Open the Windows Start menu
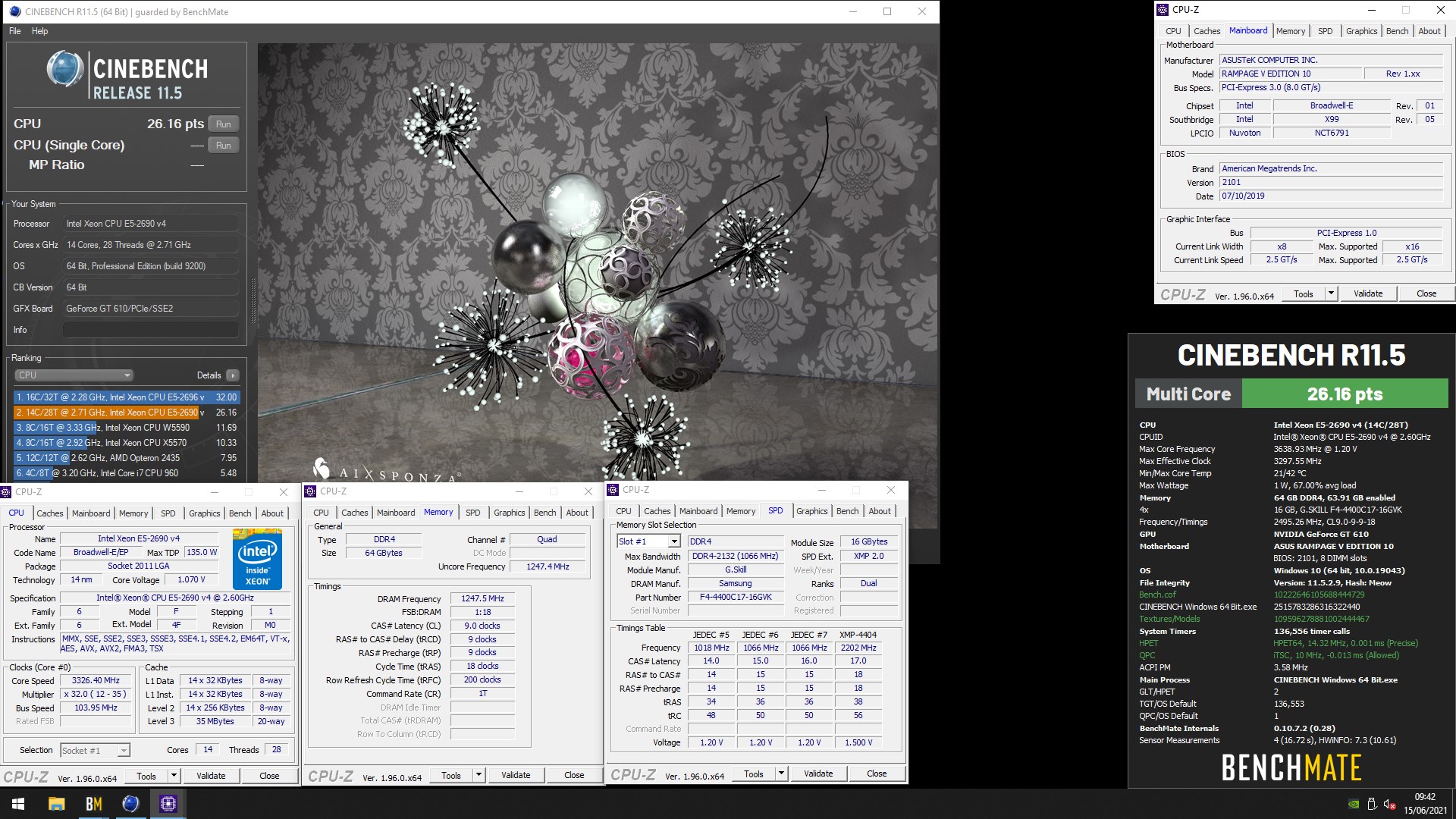The height and width of the screenshot is (819, 1456). point(18,804)
